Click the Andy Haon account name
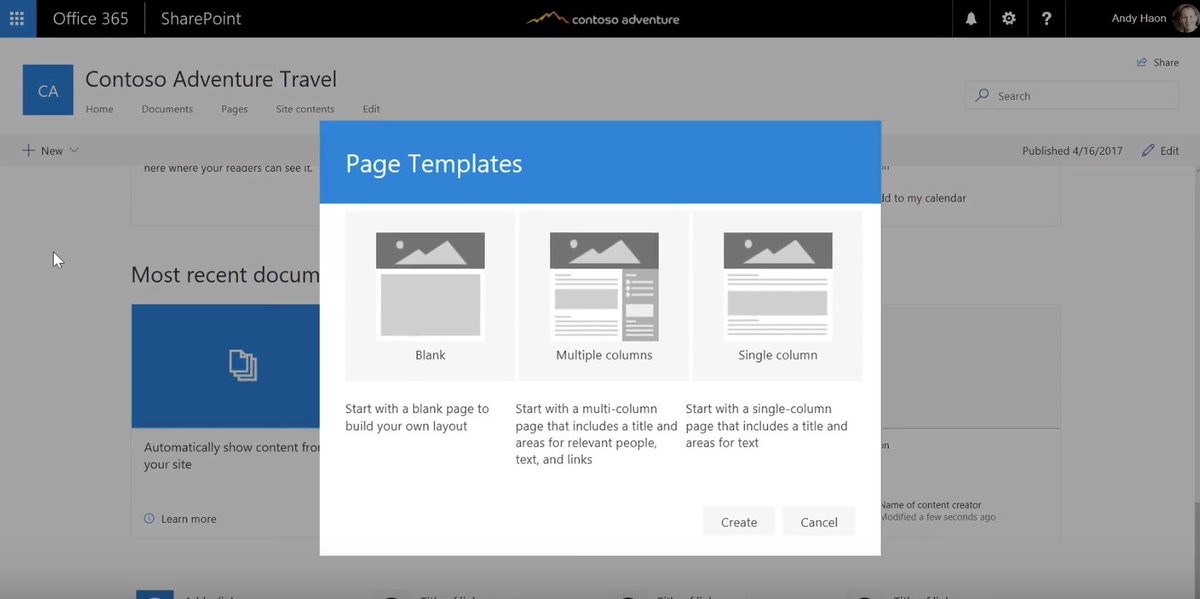The height and width of the screenshot is (599, 1200). click(x=1138, y=18)
